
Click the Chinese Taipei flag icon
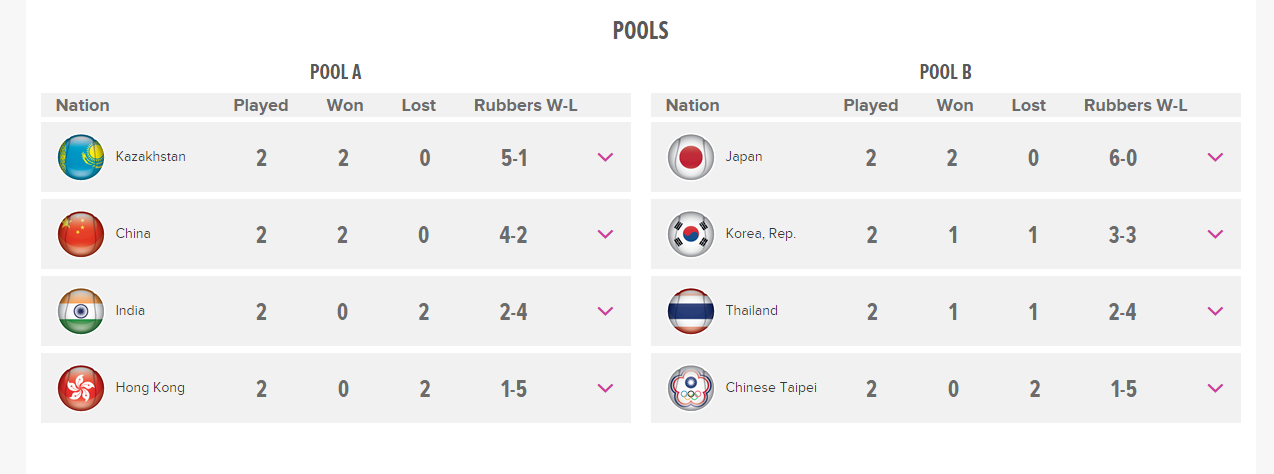coord(691,388)
